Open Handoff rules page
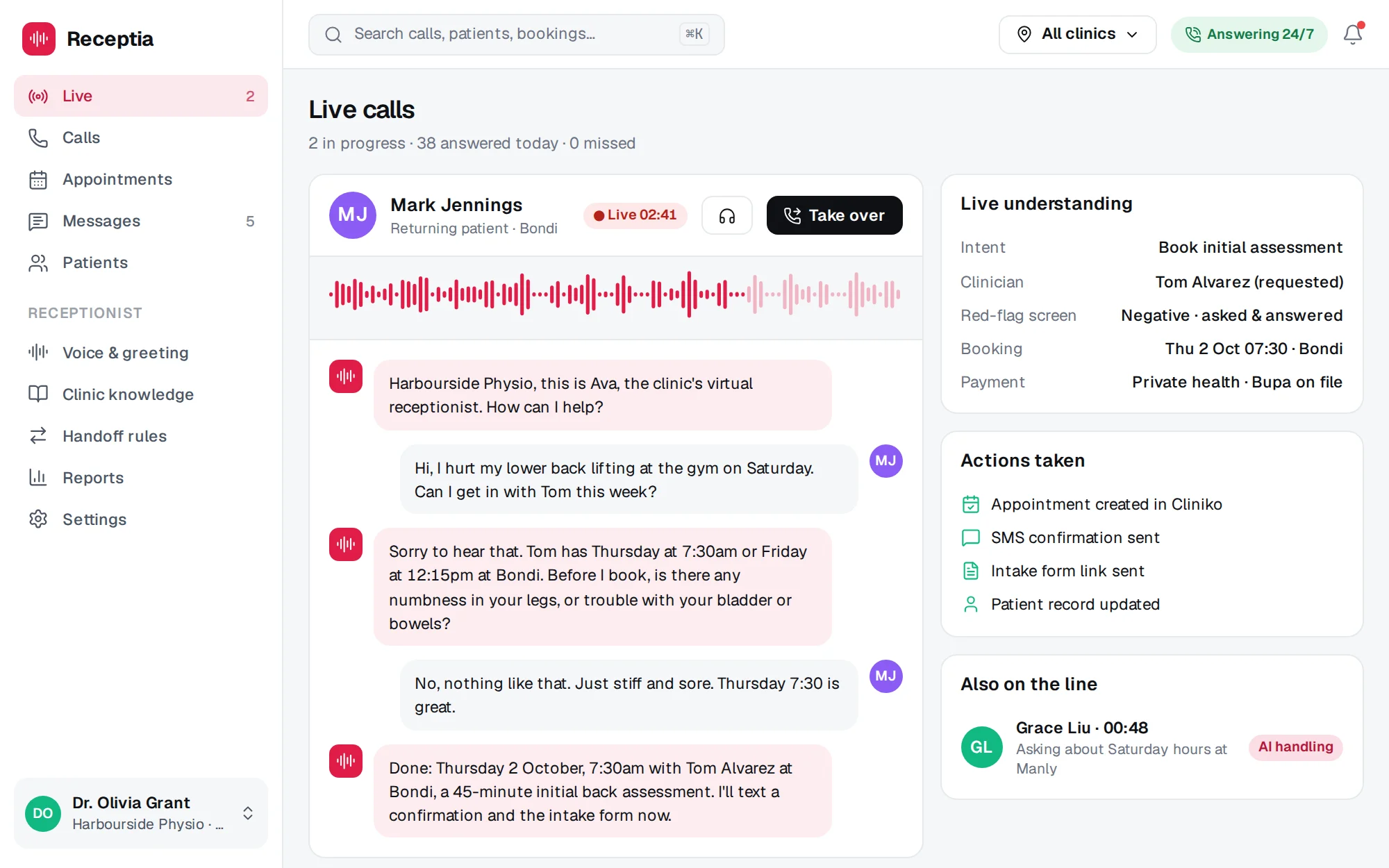Screen dimensions: 1389x868 (x=141, y=436)
